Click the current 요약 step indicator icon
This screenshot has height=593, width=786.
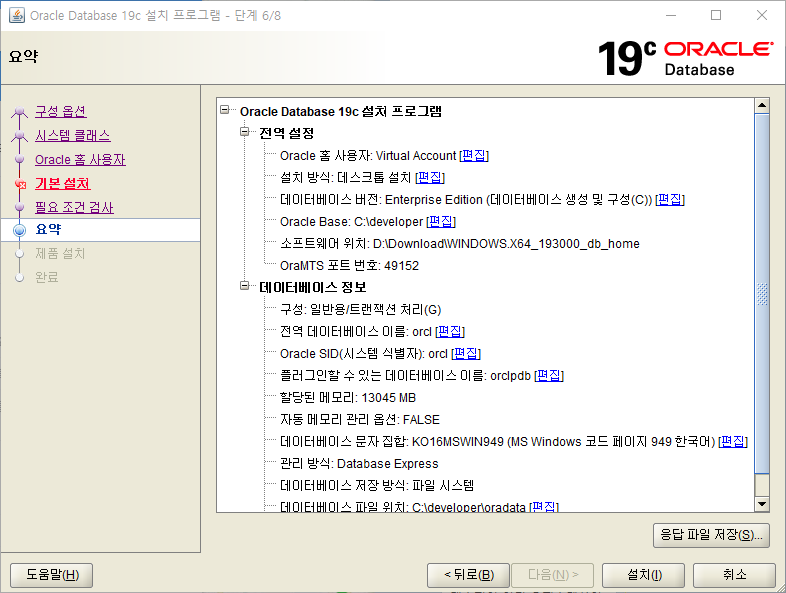click(20, 230)
